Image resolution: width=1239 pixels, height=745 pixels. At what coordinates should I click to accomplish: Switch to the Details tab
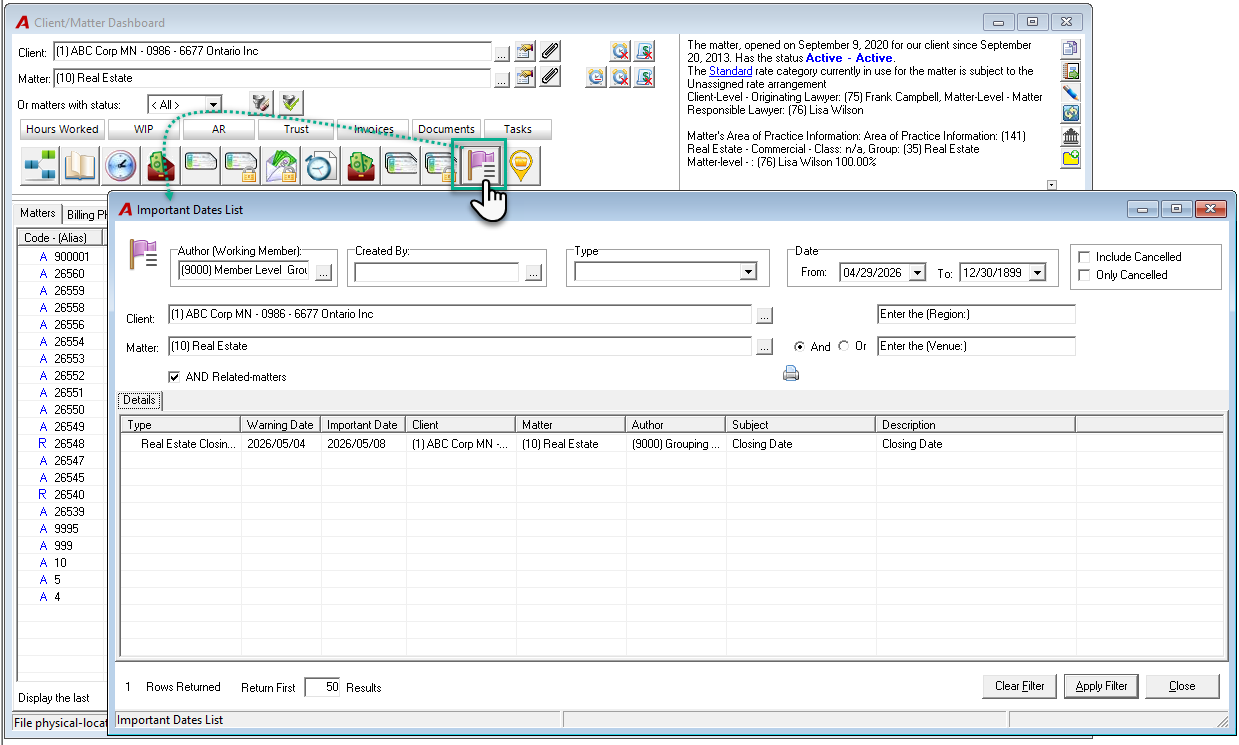140,400
